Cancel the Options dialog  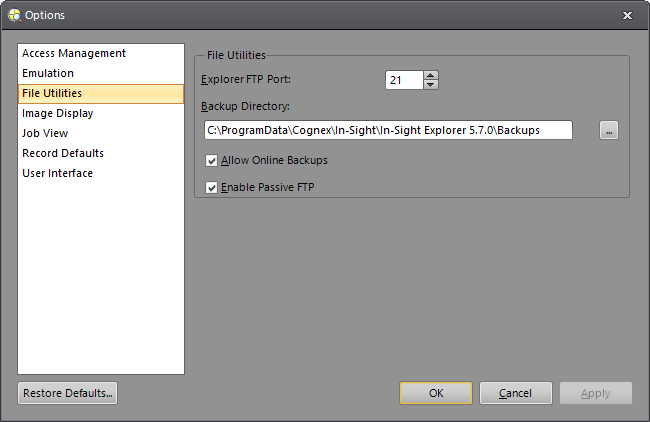(516, 393)
